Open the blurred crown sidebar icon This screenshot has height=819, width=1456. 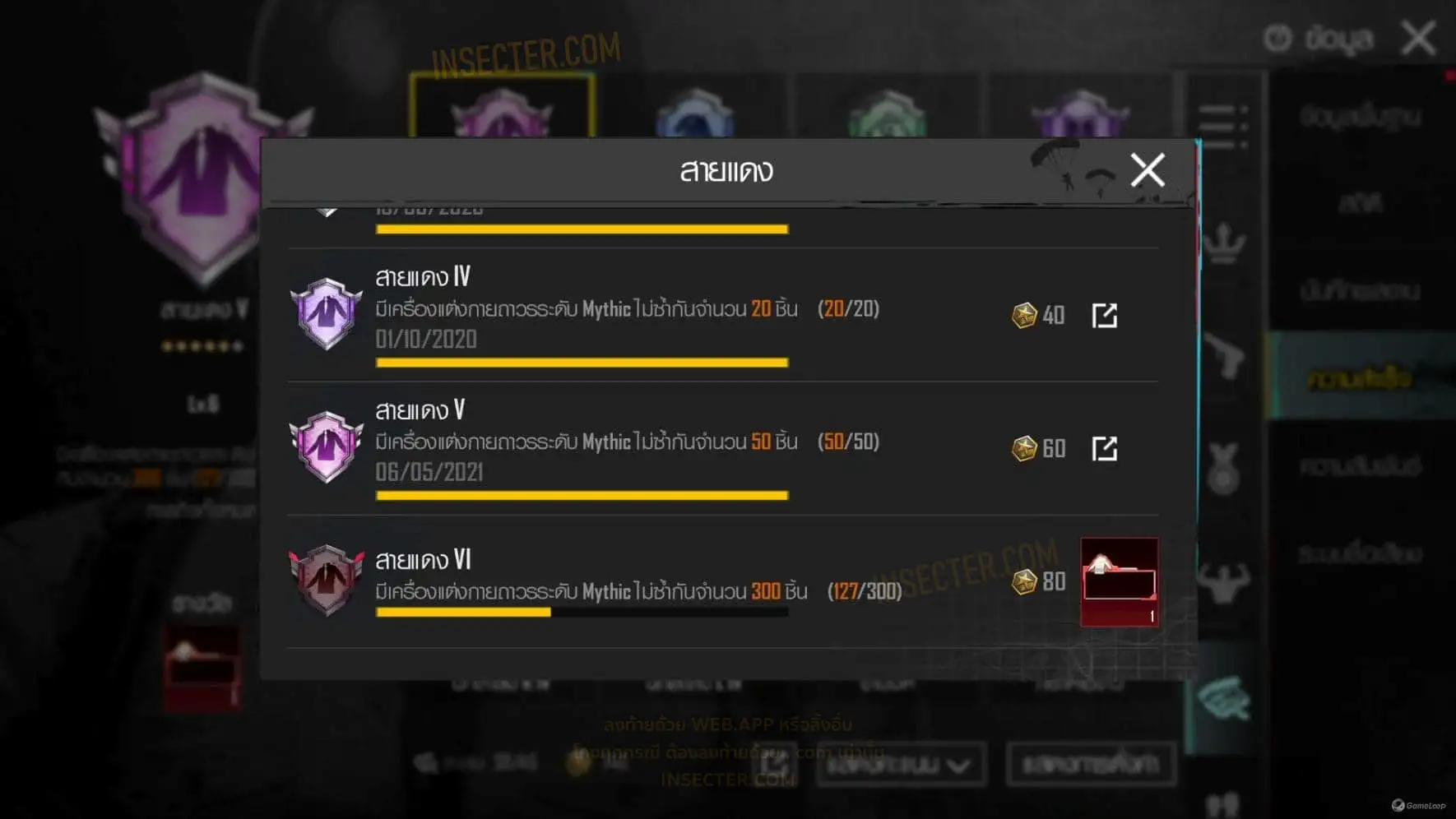click(x=1224, y=243)
